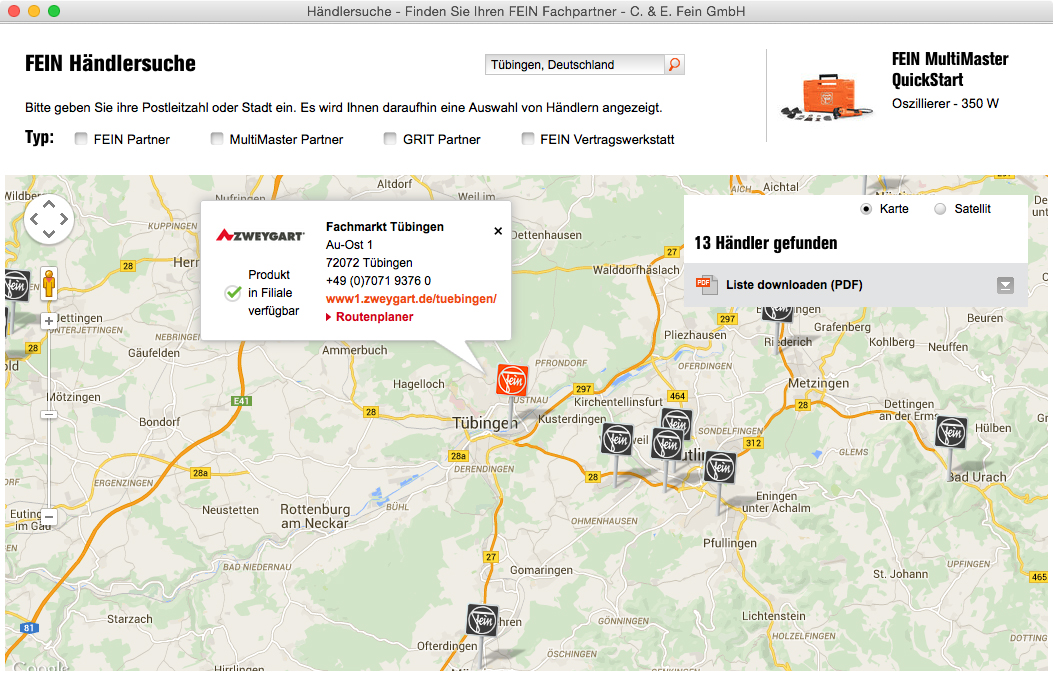Image resolution: width=1053 pixels, height=681 pixels.
Task: Zoom out with the minus button
Action: [x=49, y=517]
